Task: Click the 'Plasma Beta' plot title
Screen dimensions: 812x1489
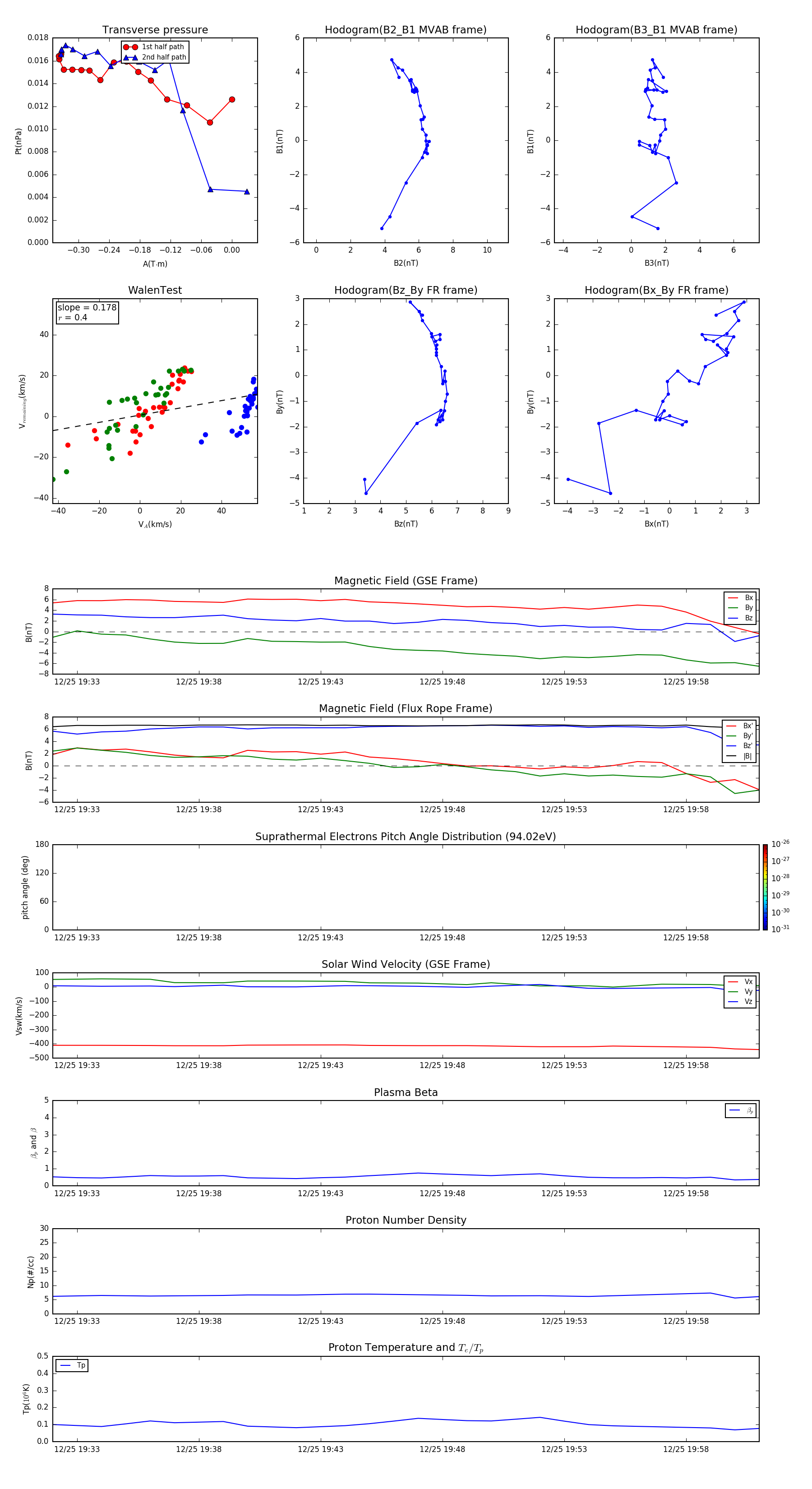Action: pos(406,1093)
